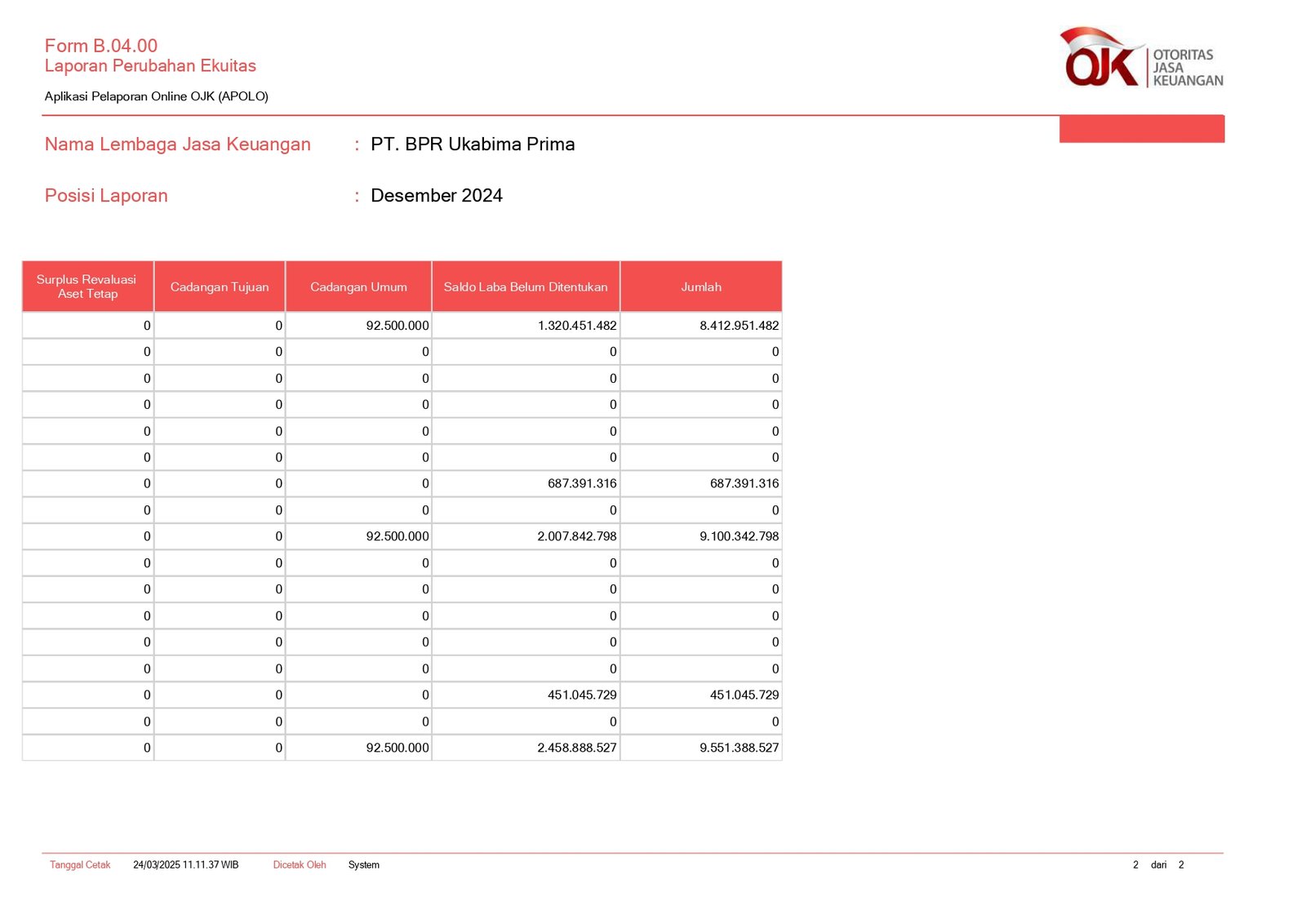The height and width of the screenshot is (924, 1306).
Task: Click the Surplus Revaluasi Aset Tetap header
Action: pyautogui.click(x=87, y=287)
